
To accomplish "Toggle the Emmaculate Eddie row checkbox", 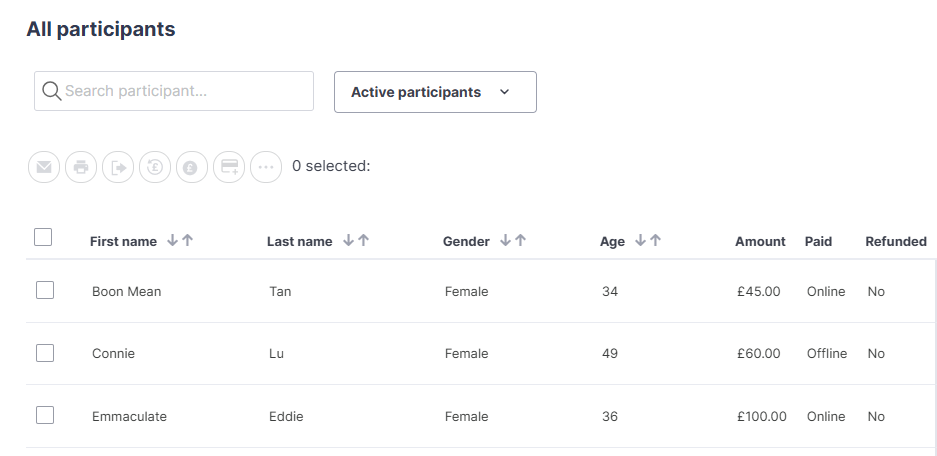I will pyautogui.click(x=45, y=415).
